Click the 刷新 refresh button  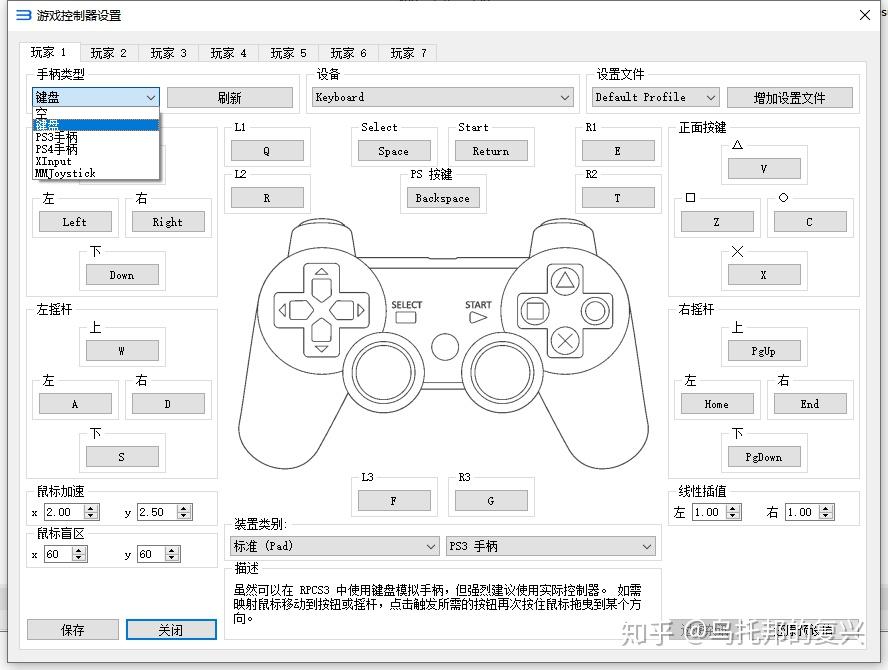click(230, 96)
